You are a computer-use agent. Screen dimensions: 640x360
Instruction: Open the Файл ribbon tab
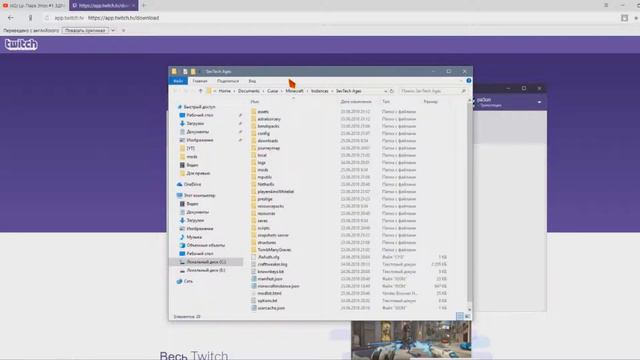tap(178, 81)
